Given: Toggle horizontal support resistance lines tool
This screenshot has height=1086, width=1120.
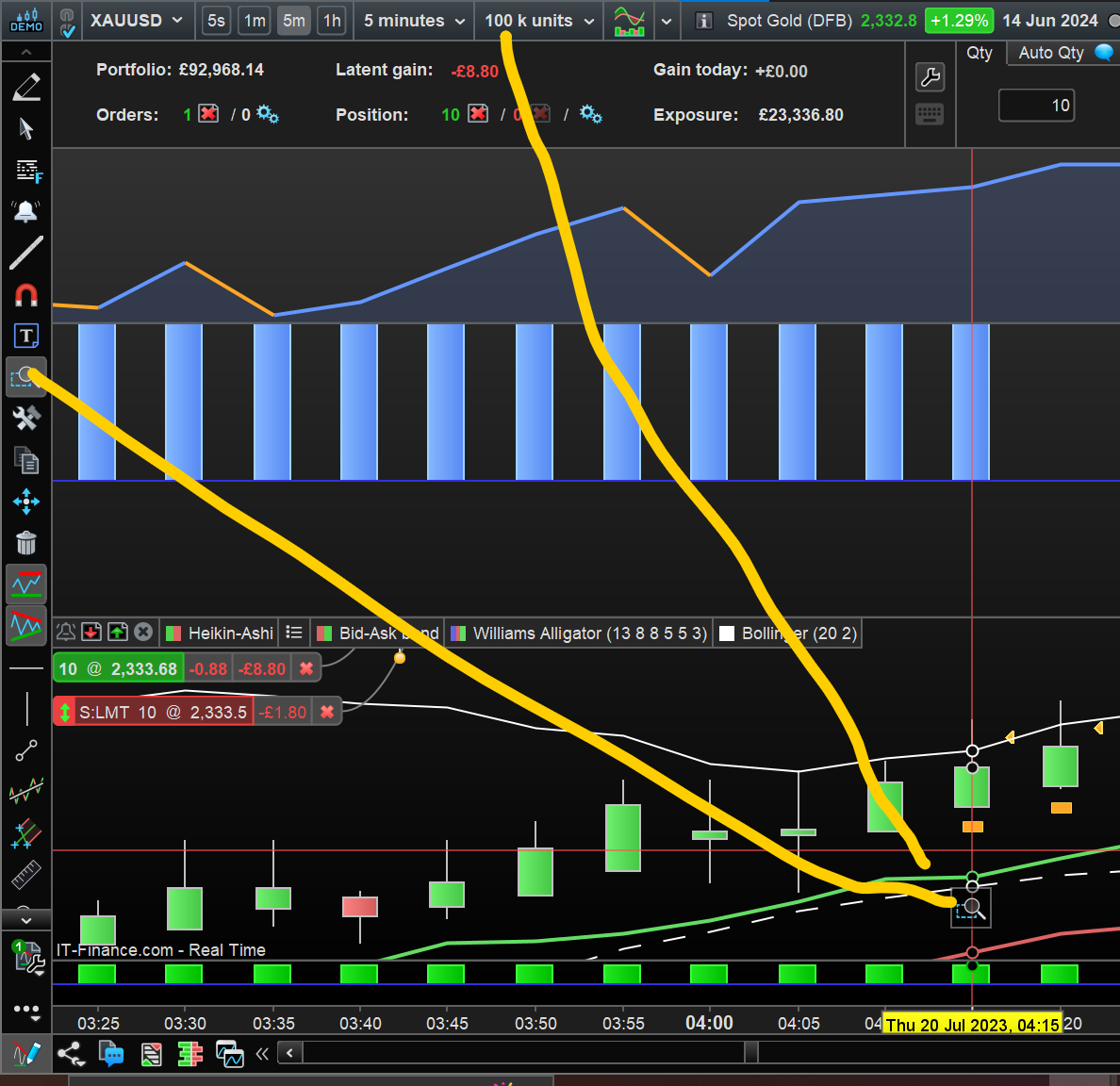Looking at the screenshot, I should click(x=26, y=584).
